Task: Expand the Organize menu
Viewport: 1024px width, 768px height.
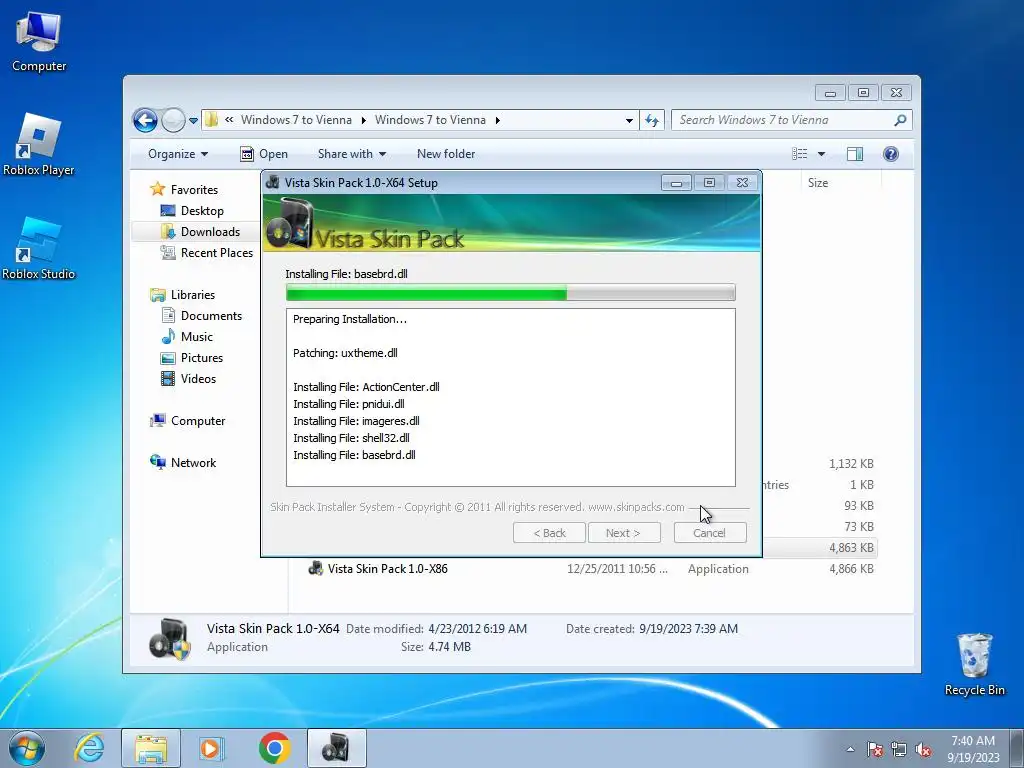Action: [178, 154]
